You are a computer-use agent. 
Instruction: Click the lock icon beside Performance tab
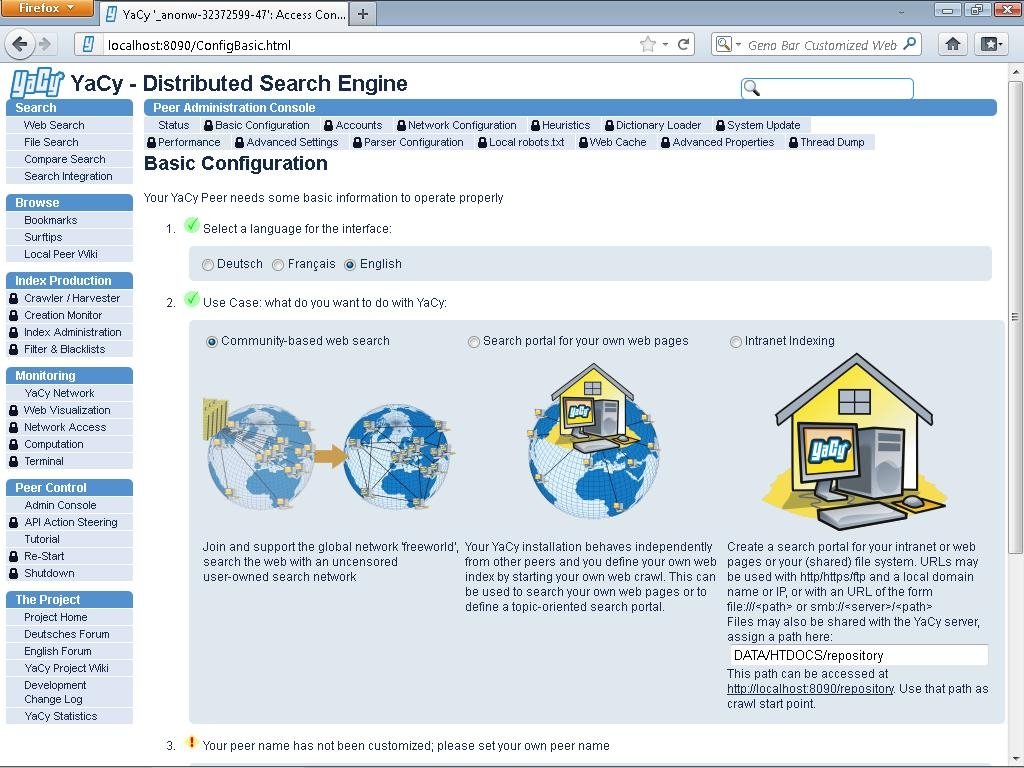tap(152, 142)
